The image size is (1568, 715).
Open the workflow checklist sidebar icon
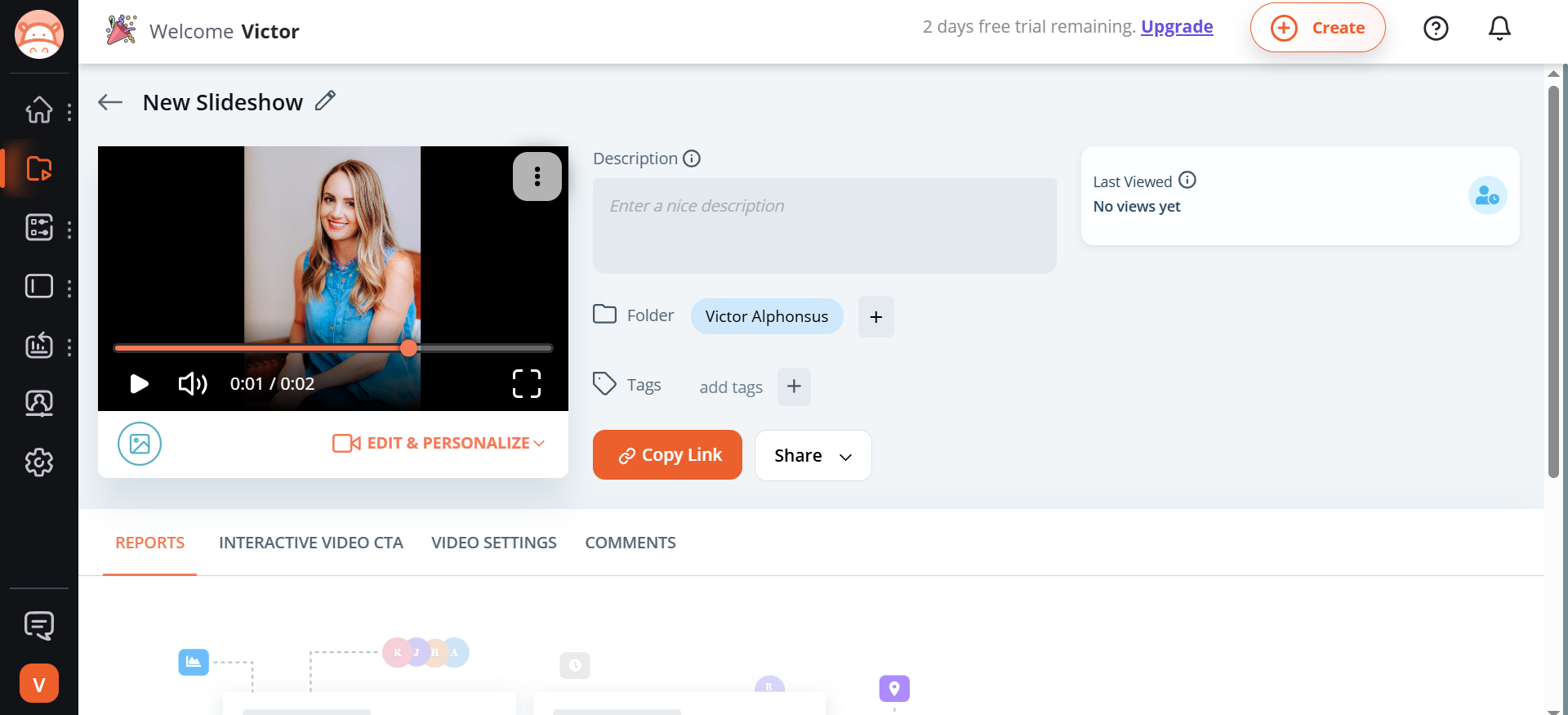coord(38,227)
